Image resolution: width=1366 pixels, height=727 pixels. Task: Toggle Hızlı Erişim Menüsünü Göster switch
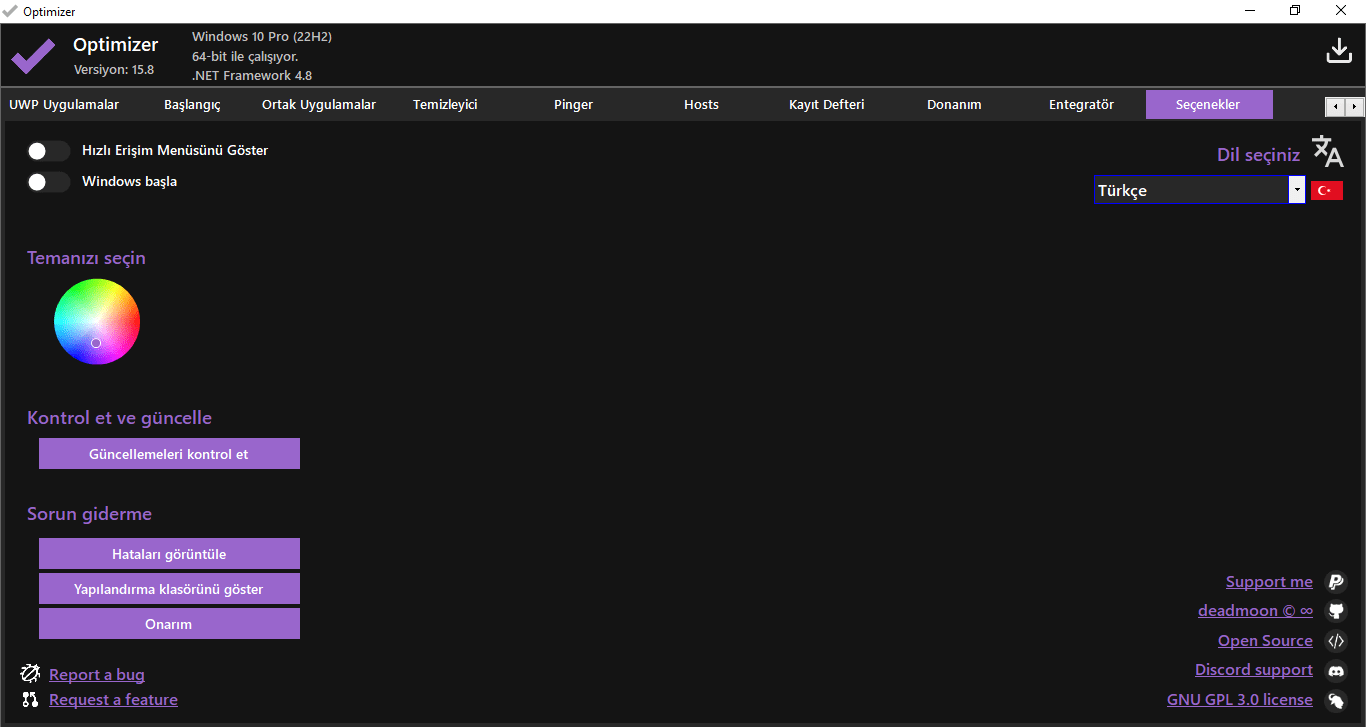pyautogui.click(x=48, y=151)
